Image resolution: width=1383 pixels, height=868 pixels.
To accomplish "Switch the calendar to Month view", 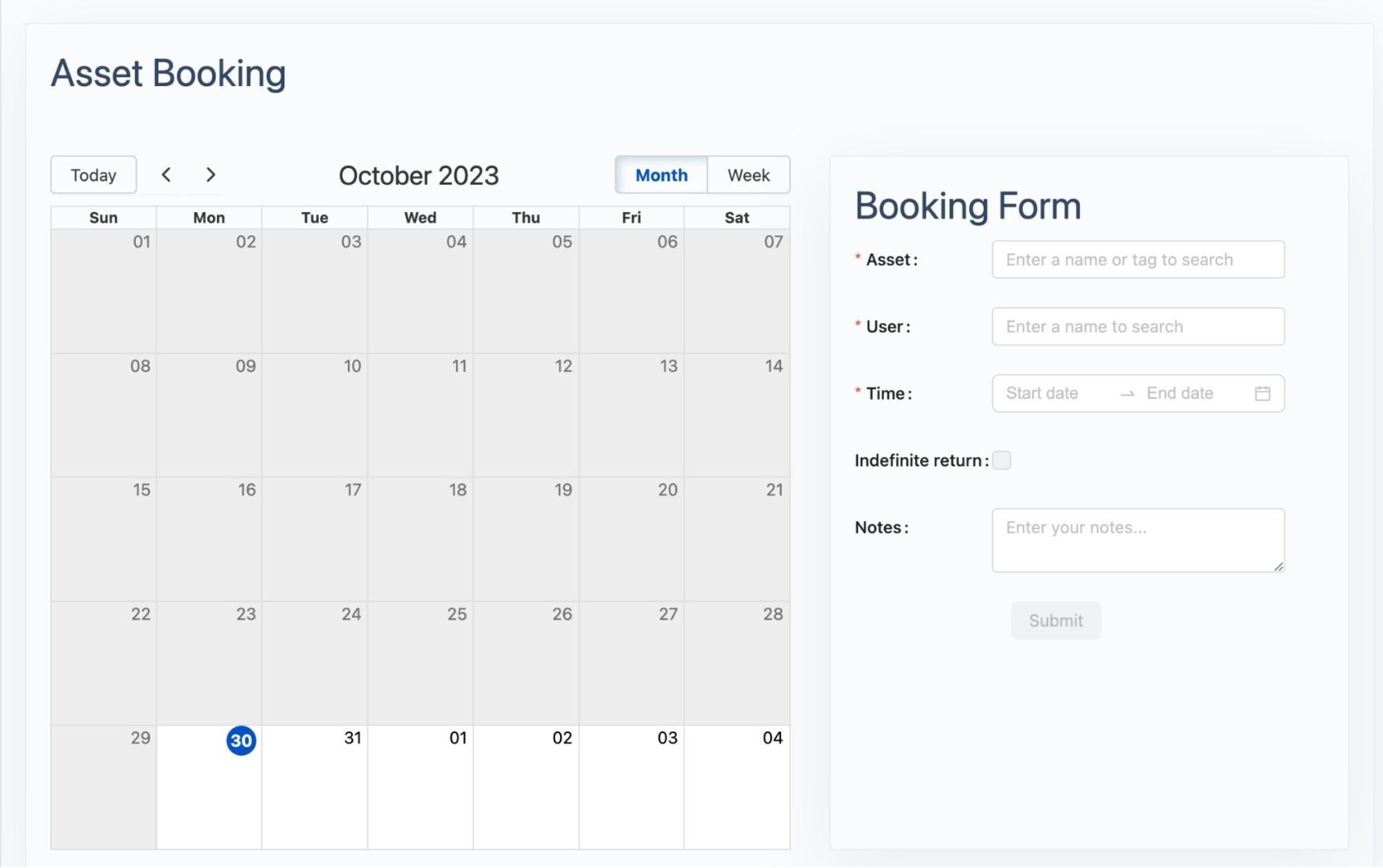I will tap(661, 175).
